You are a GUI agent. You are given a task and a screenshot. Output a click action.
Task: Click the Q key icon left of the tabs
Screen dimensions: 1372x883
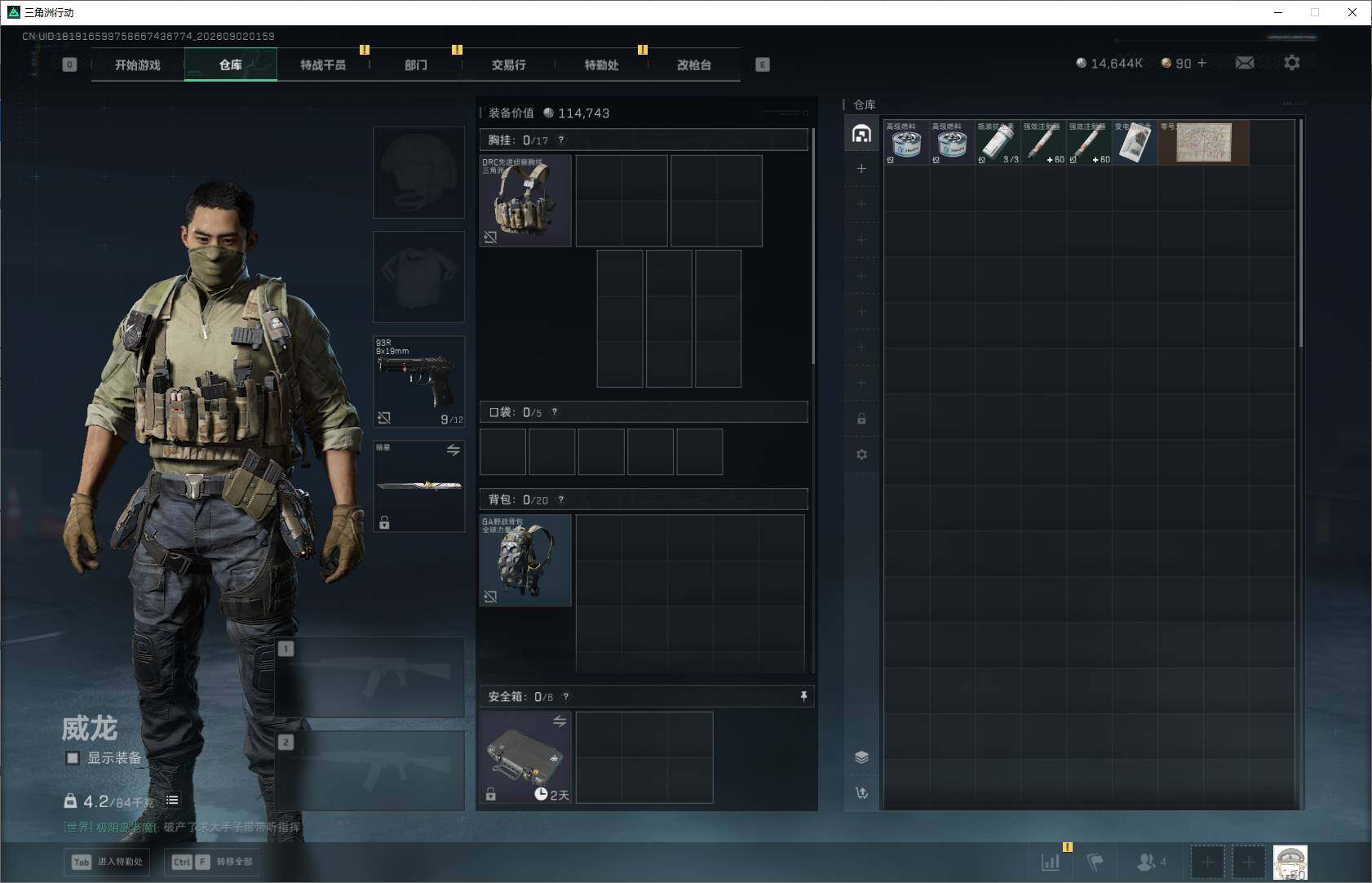pos(69,64)
